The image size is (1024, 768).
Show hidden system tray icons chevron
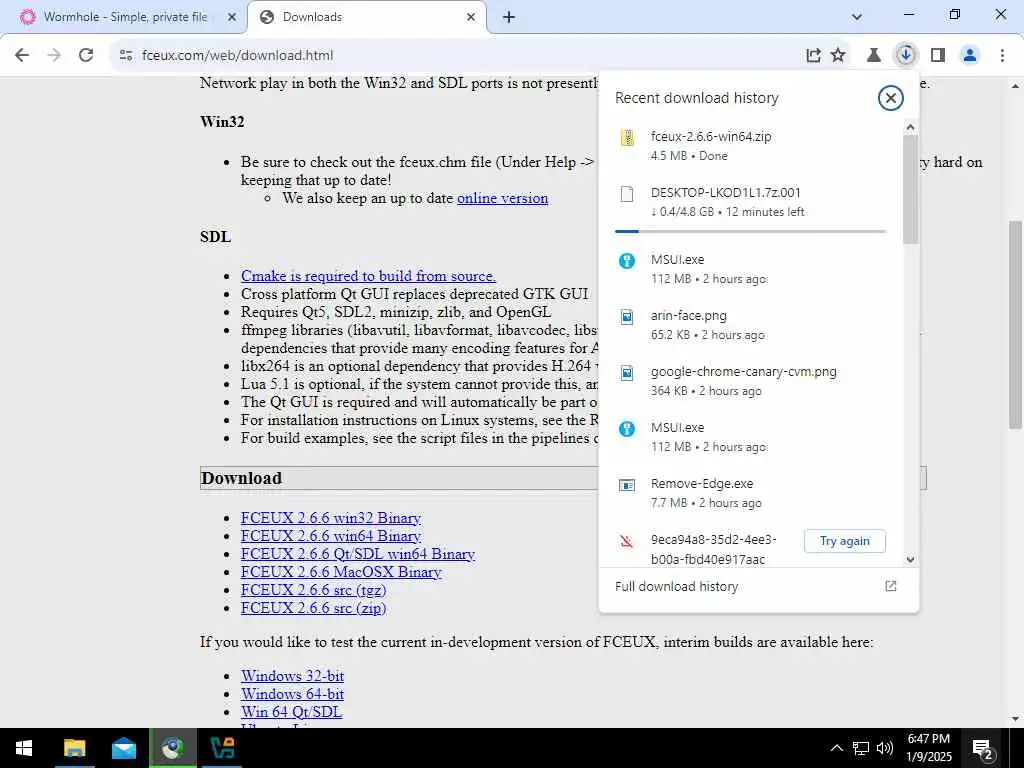[x=836, y=748]
